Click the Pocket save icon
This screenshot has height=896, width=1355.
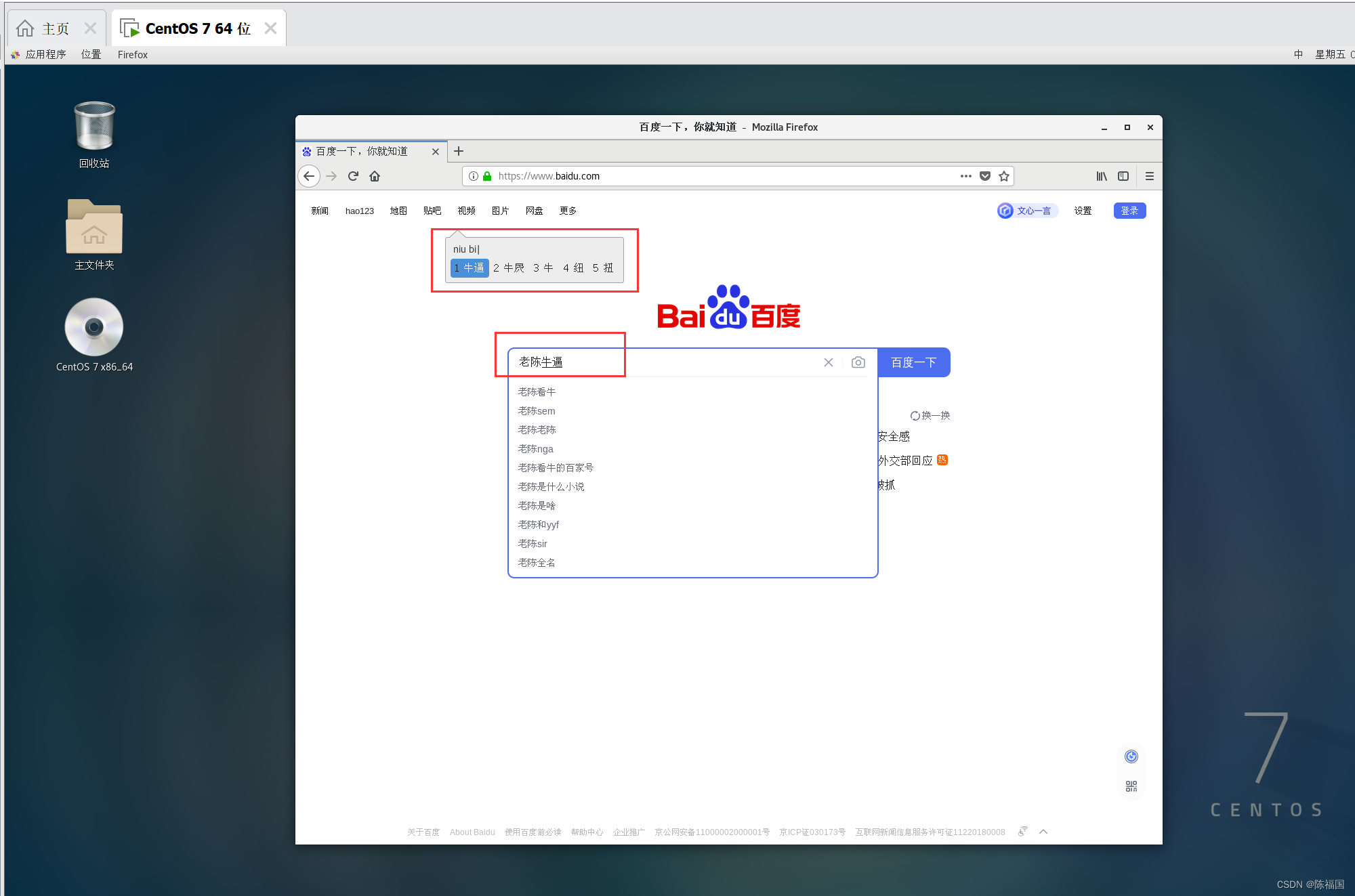pyautogui.click(x=985, y=176)
